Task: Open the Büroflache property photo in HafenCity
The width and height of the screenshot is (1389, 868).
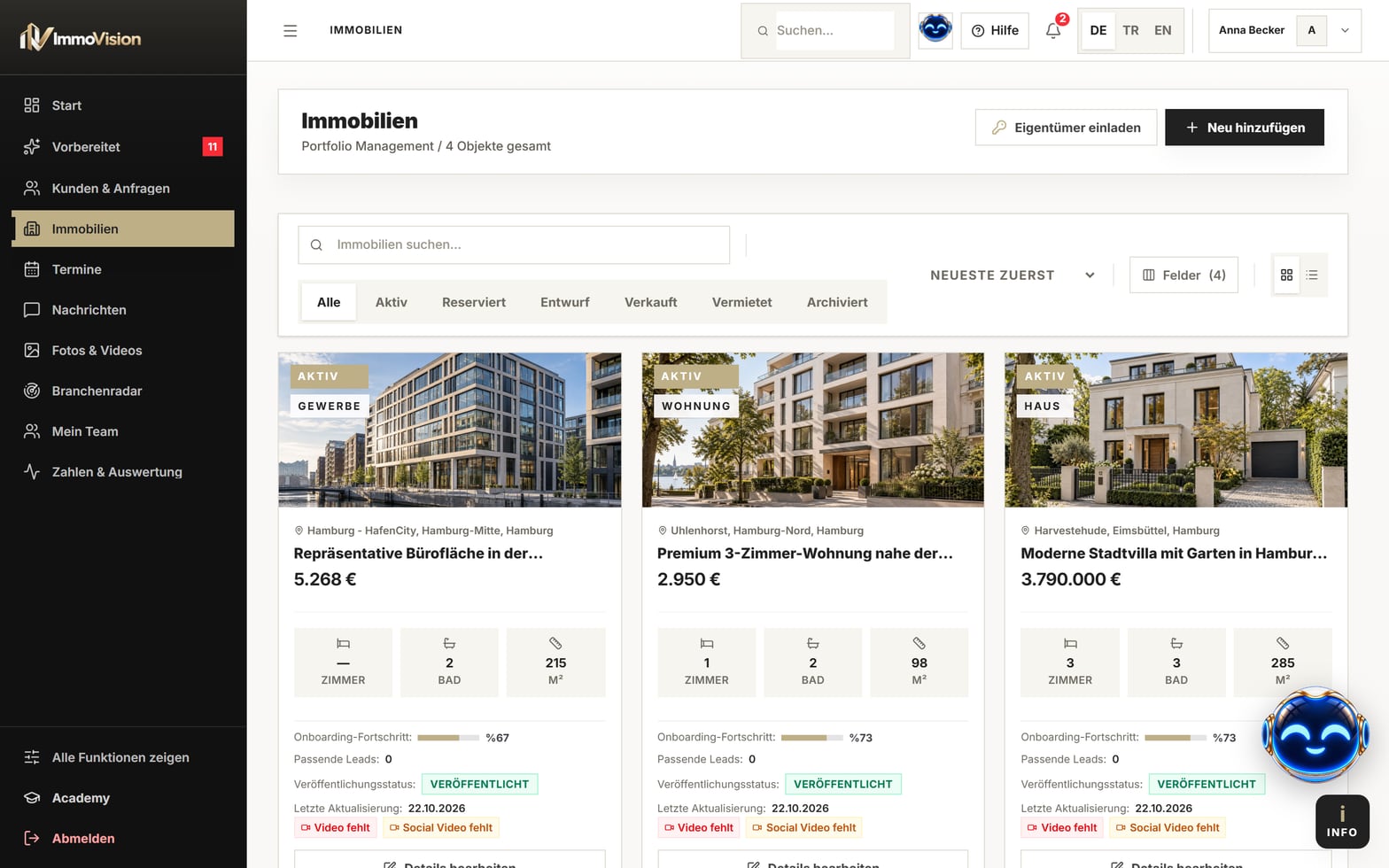Action: coord(450,430)
